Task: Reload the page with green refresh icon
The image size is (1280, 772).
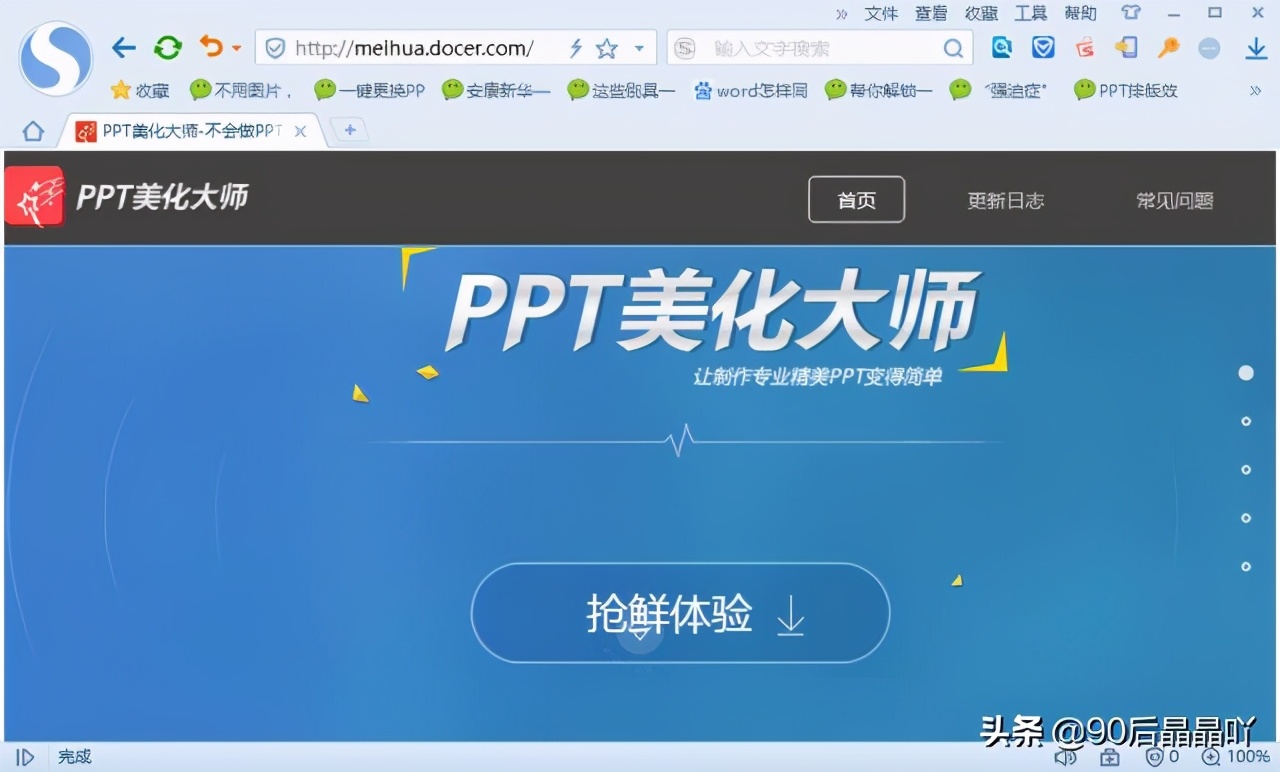Action: point(167,47)
